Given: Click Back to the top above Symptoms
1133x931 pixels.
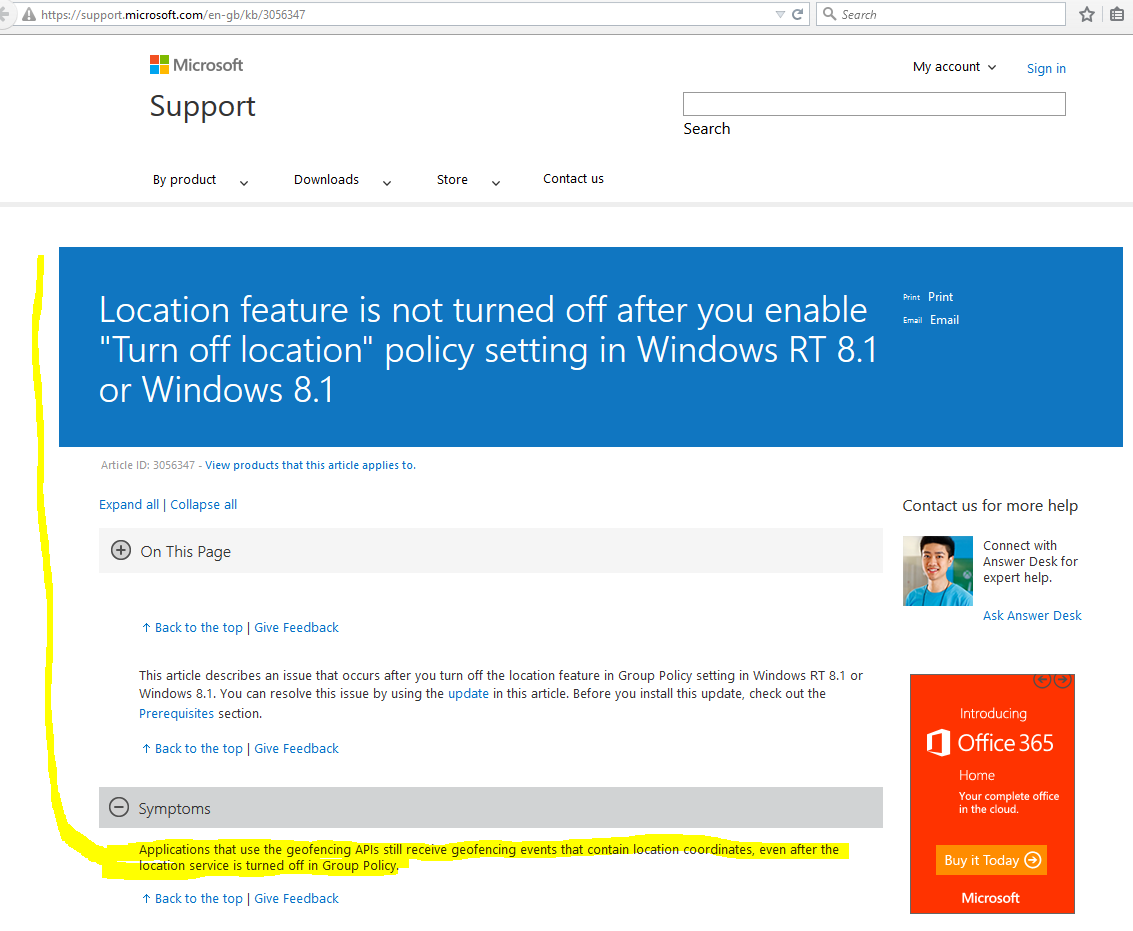Looking at the screenshot, I should (x=192, y=748).
